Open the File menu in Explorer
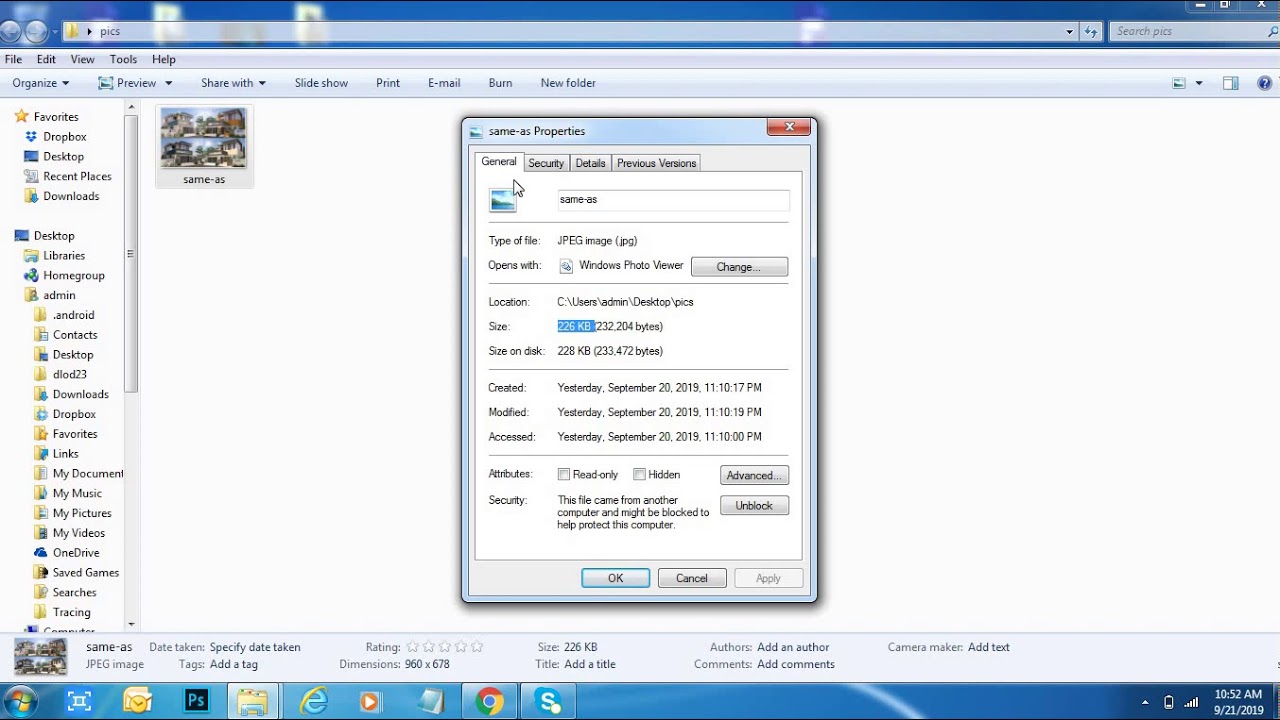1280x720 pixels. (13, 60)
